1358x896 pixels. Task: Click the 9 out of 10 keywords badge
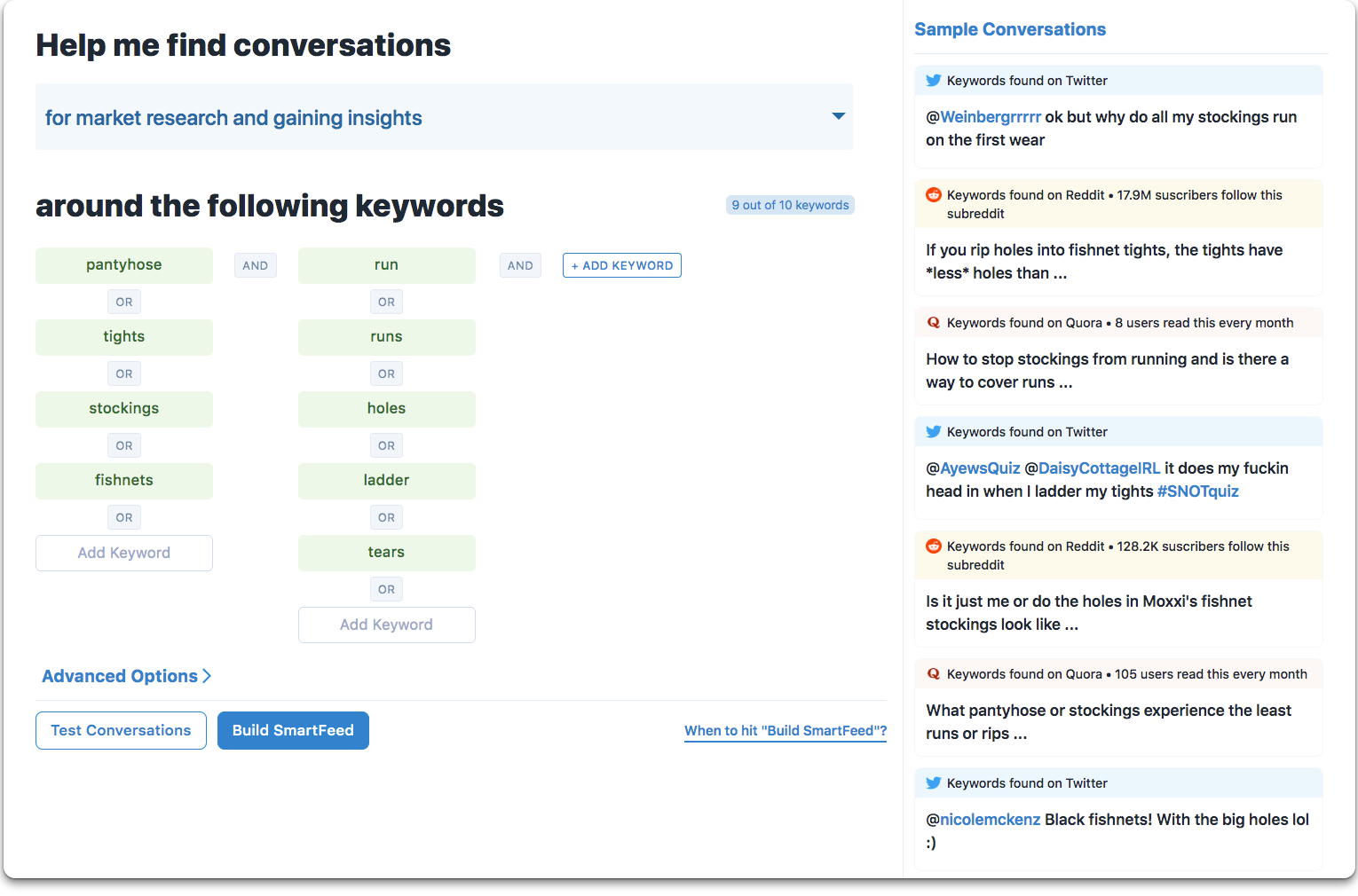(790, 205)
